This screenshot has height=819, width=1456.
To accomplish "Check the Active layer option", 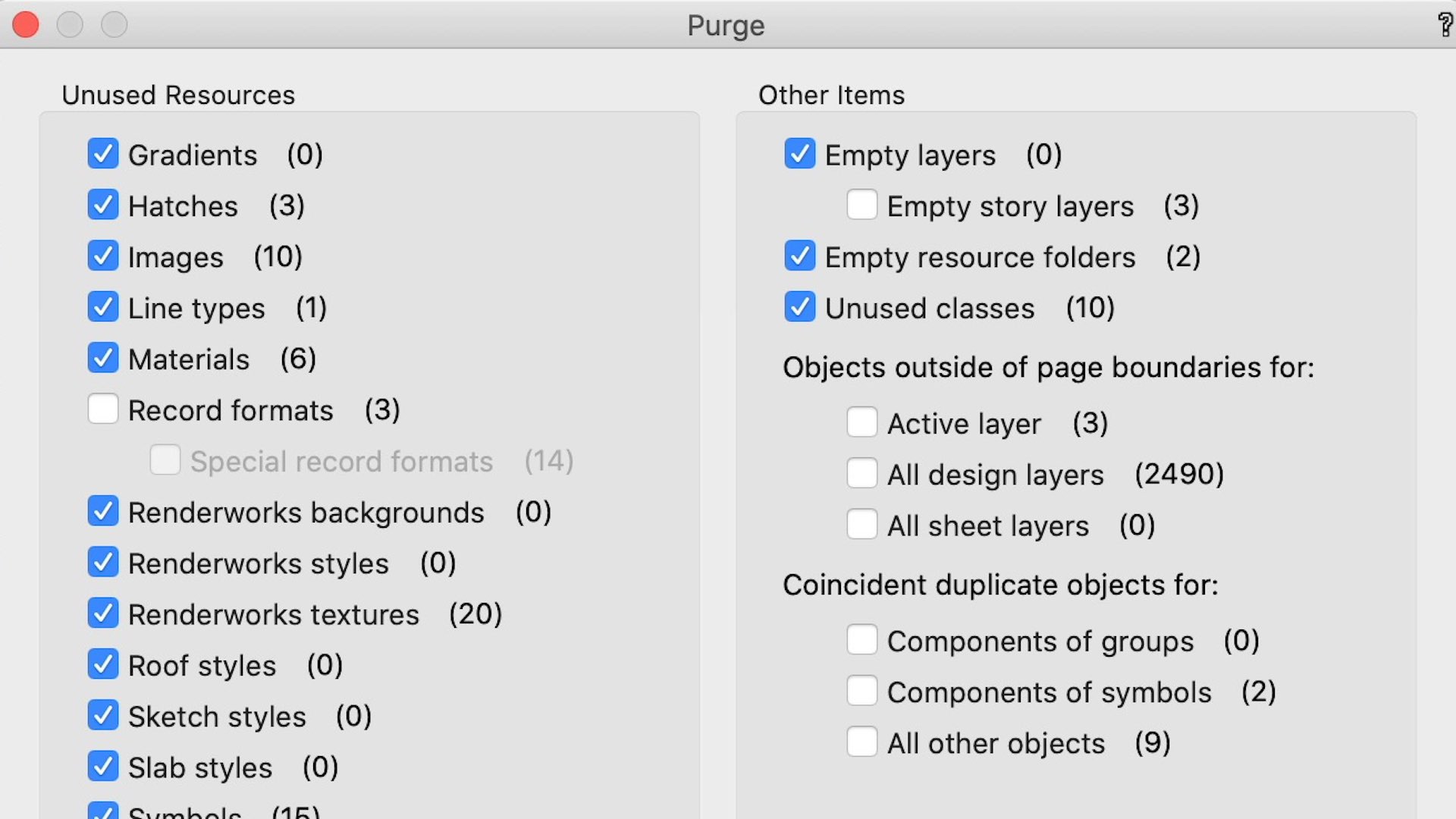I will click(x=862, y=422).
